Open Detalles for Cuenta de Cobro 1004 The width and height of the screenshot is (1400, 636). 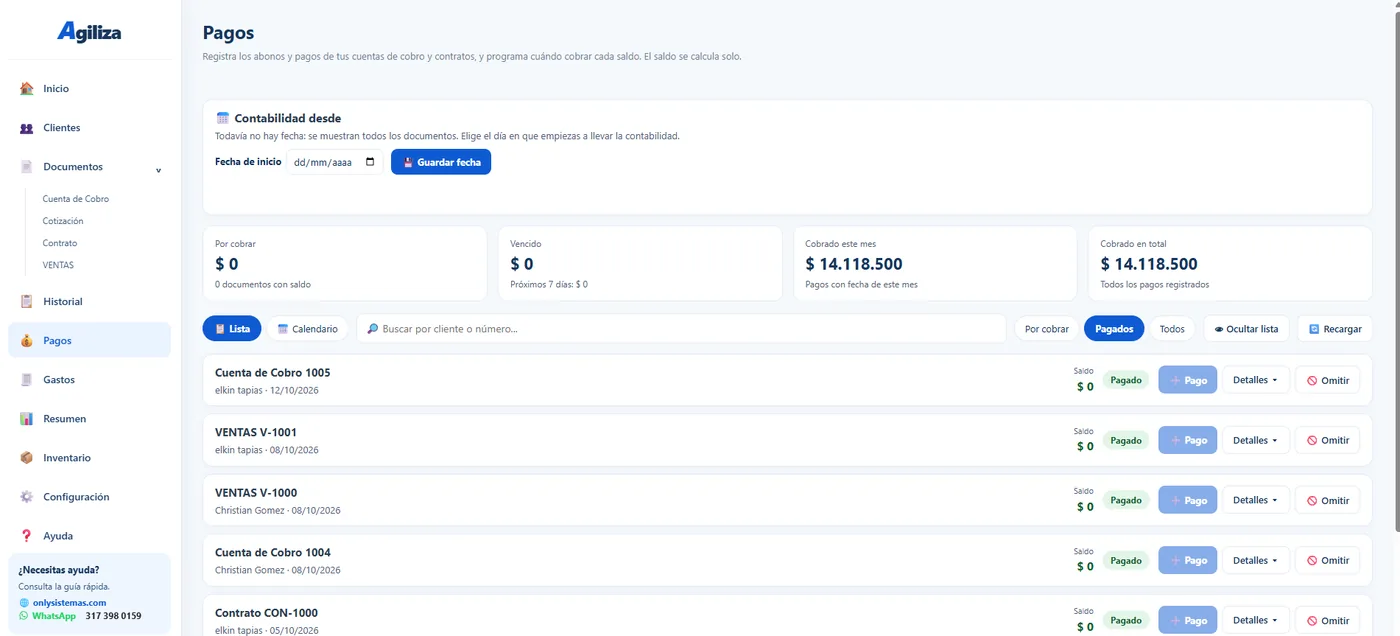tap(1255, 560)
